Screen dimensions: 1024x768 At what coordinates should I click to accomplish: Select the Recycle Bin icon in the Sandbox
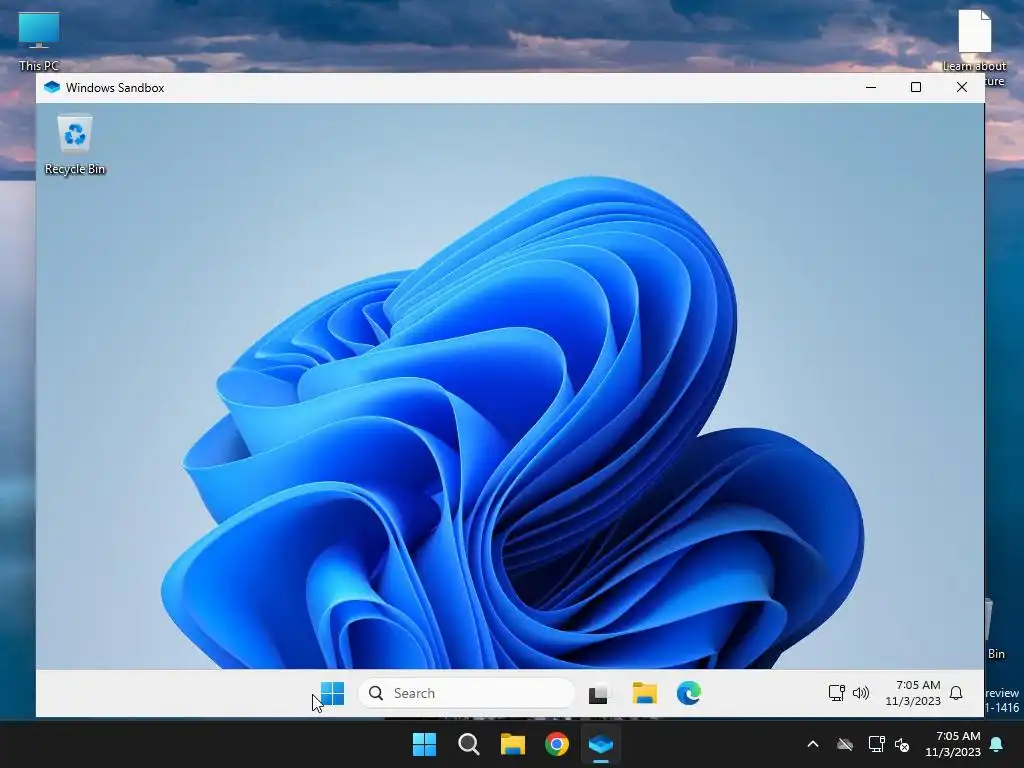[74, 145]
